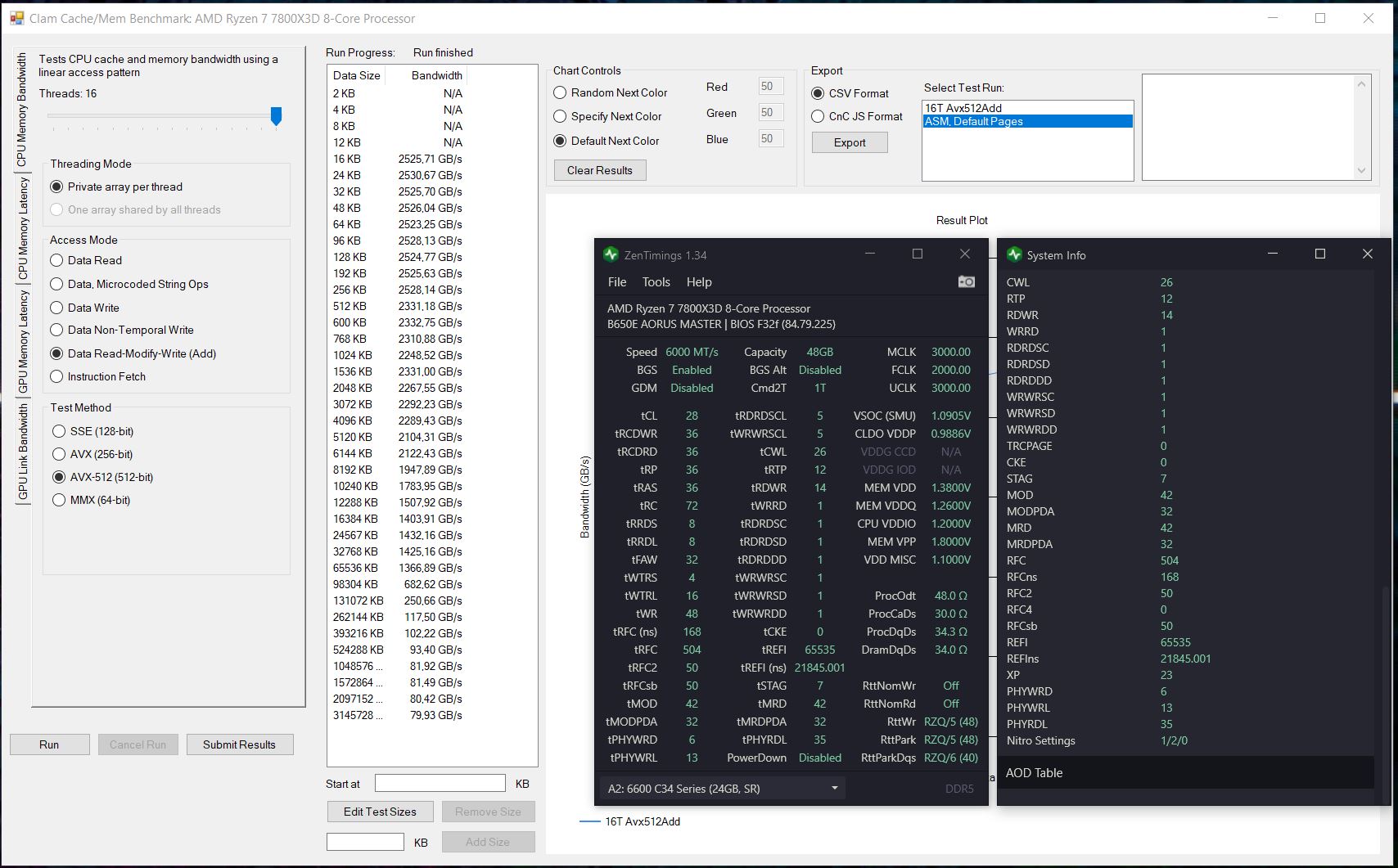This screenshot has width=1398, height=868.
Task: Click the PHYRDL row in System Info
Action: [1186, 724]
